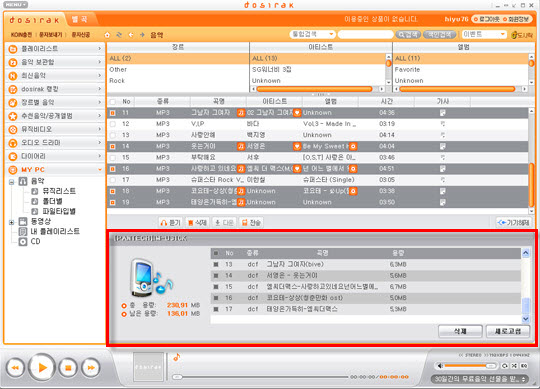
Task: Select 뮤직리스트 in the tree
Action: pyautogui.click(x=59, y=191)
